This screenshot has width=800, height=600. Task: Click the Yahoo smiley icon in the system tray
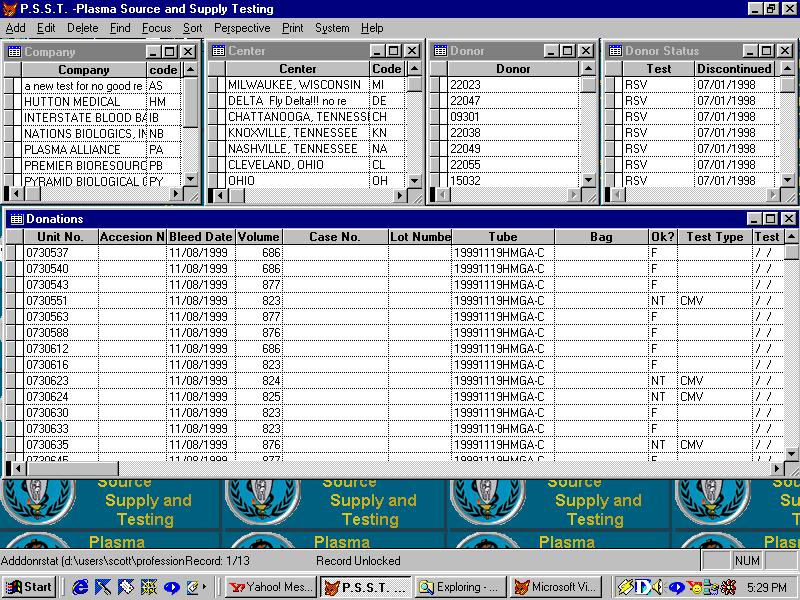pyautogui.click(x=695, y=587)
